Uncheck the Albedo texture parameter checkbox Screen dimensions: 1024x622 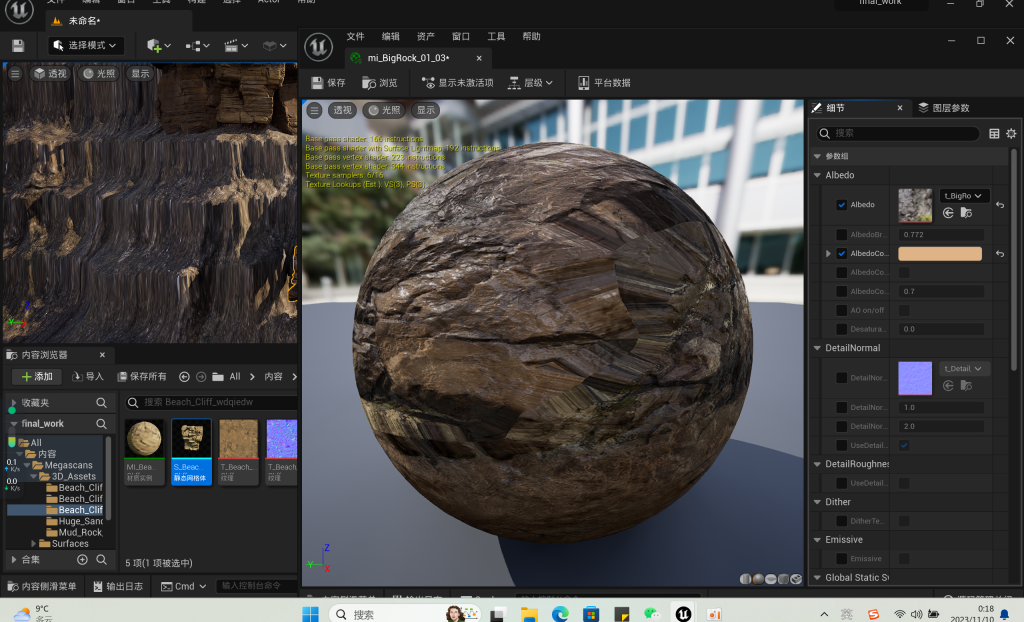tap(841, 205)
